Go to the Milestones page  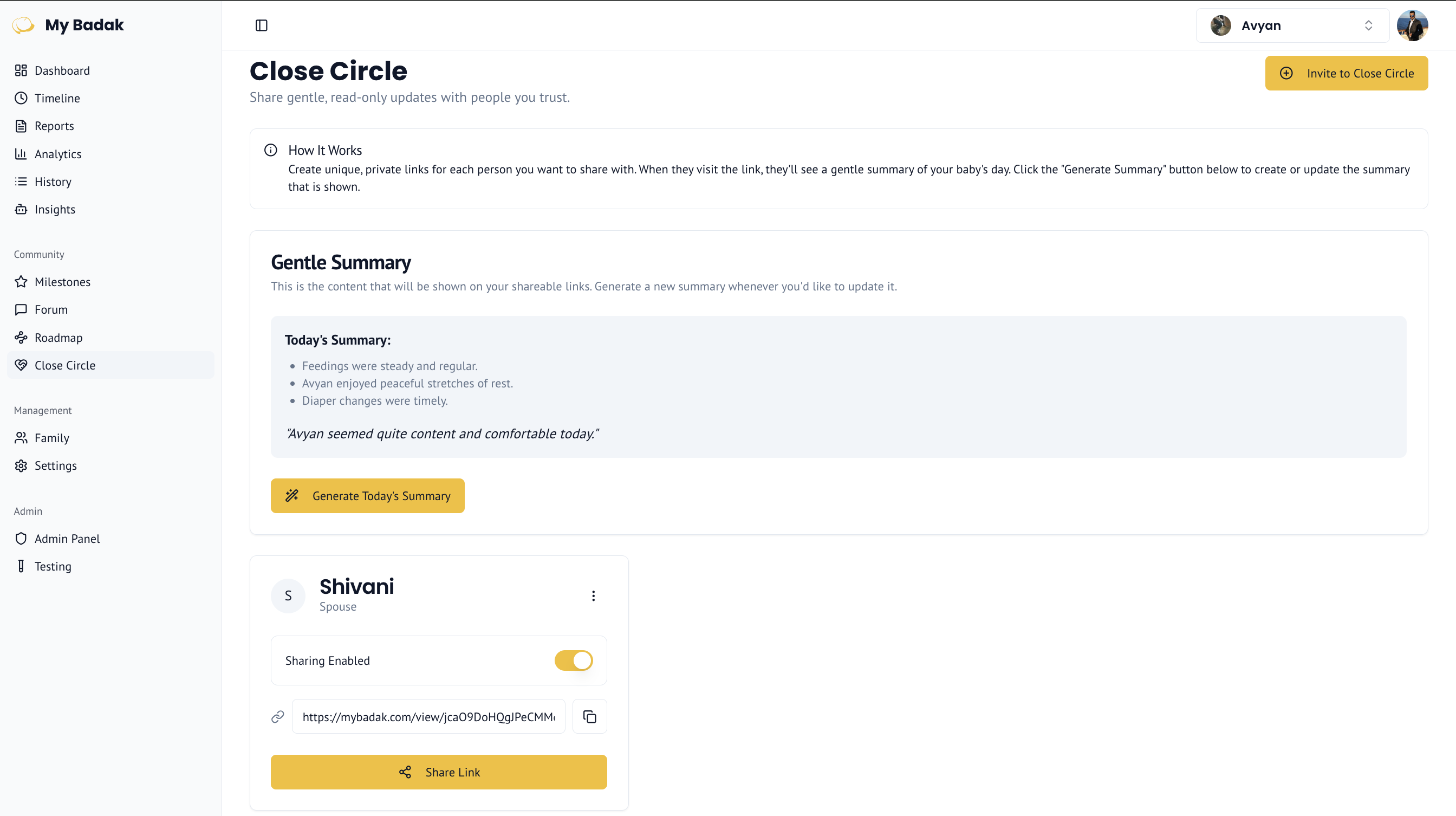(x=62, y=282)
